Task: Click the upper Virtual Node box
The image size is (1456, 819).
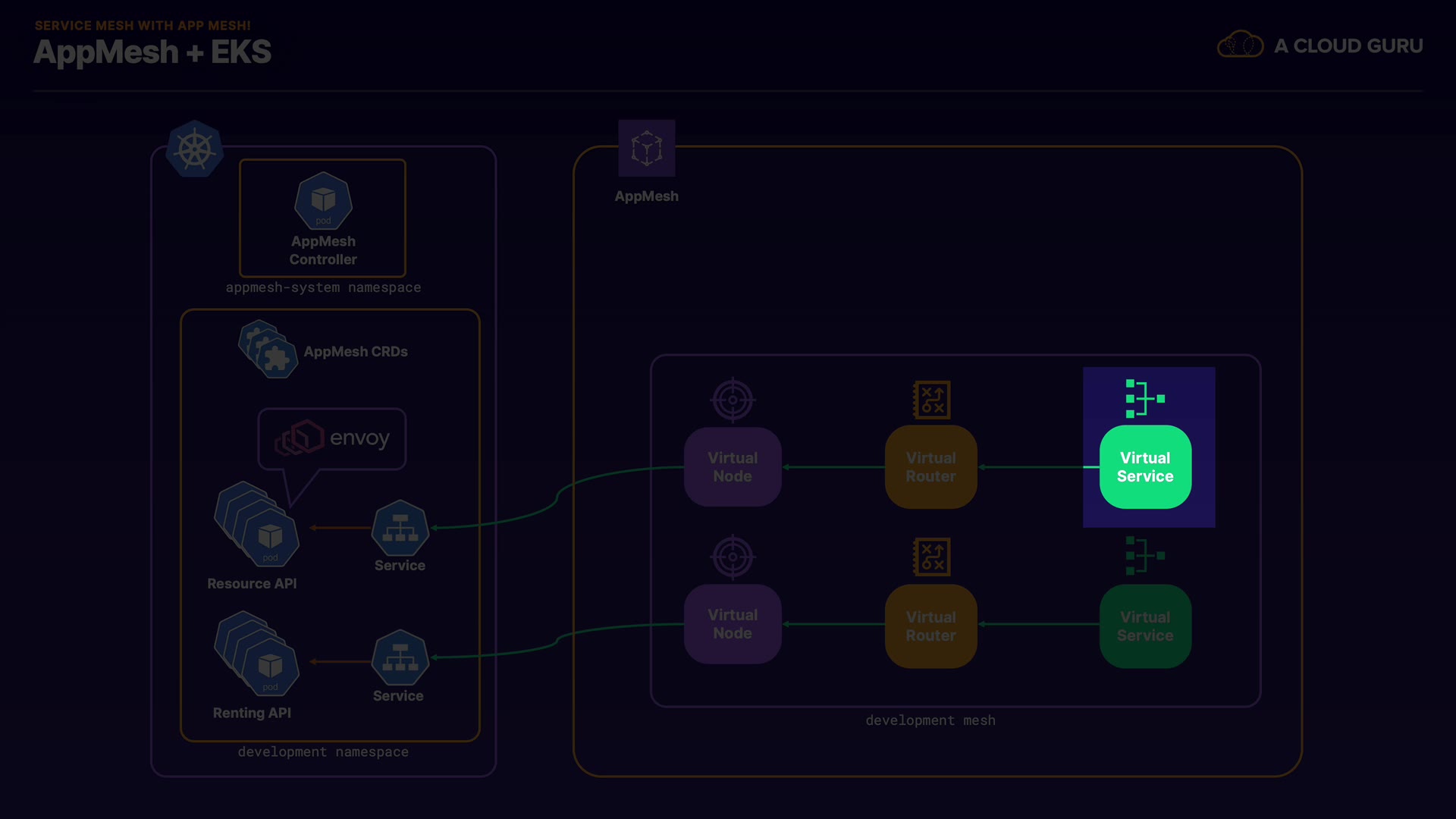Action: pyautogui.click(x=733, y=467)
